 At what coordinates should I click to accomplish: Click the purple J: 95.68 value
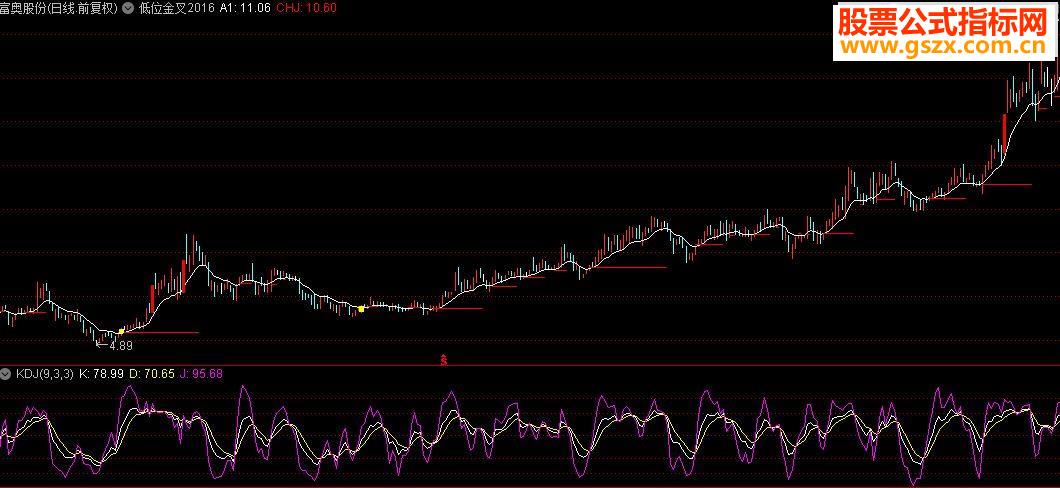202,373
